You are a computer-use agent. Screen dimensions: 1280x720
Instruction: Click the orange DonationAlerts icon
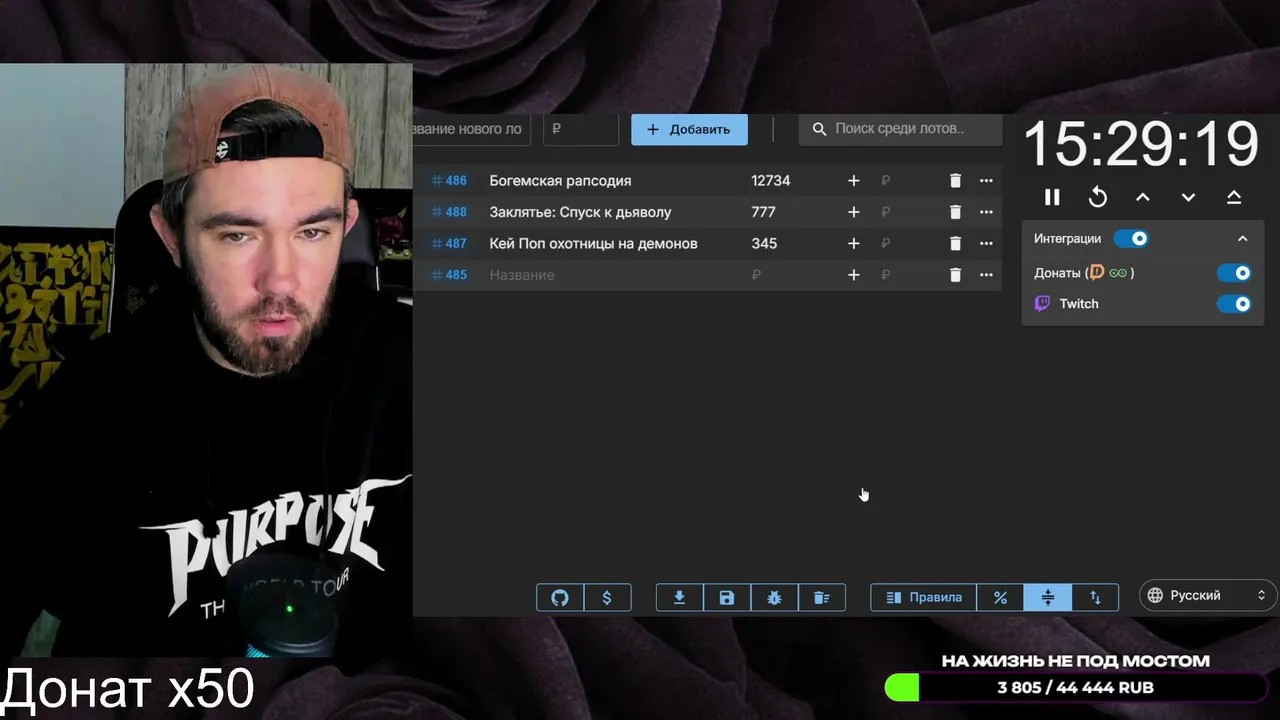(x=1097, y=273)
